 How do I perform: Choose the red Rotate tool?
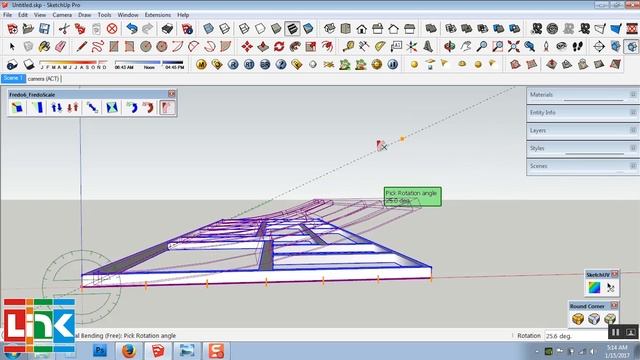[x=279, y=47]
